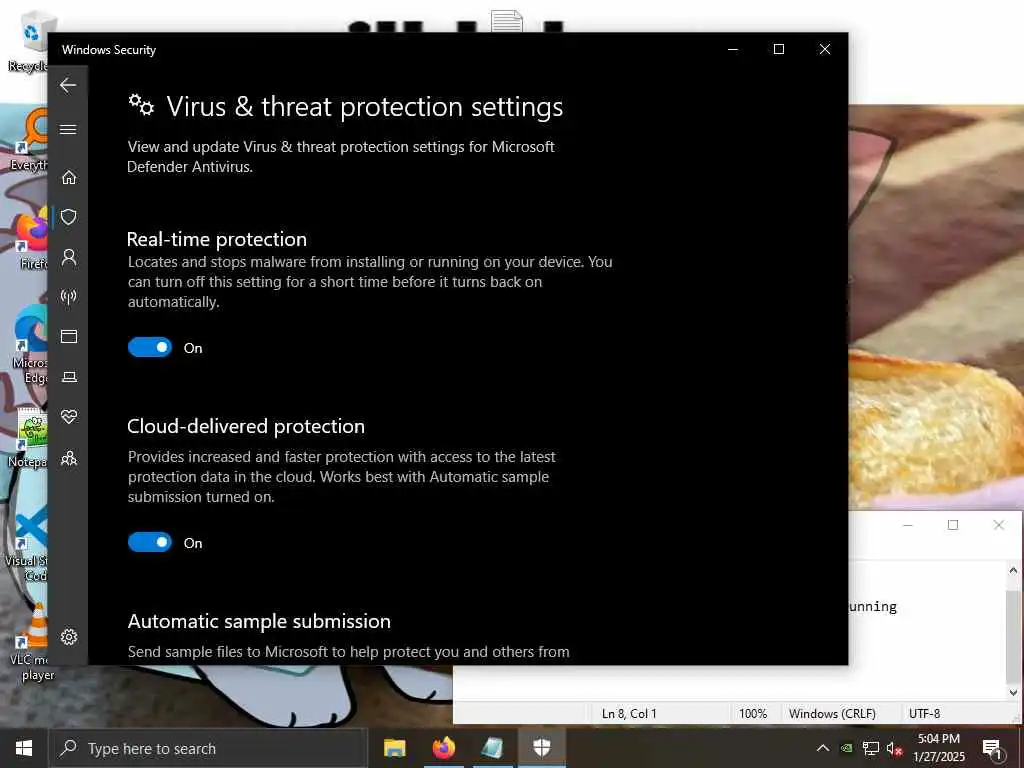The image size is (1024, 768).
Task: Click Windows Security shield on taskbar
Action: coord(541,748)
